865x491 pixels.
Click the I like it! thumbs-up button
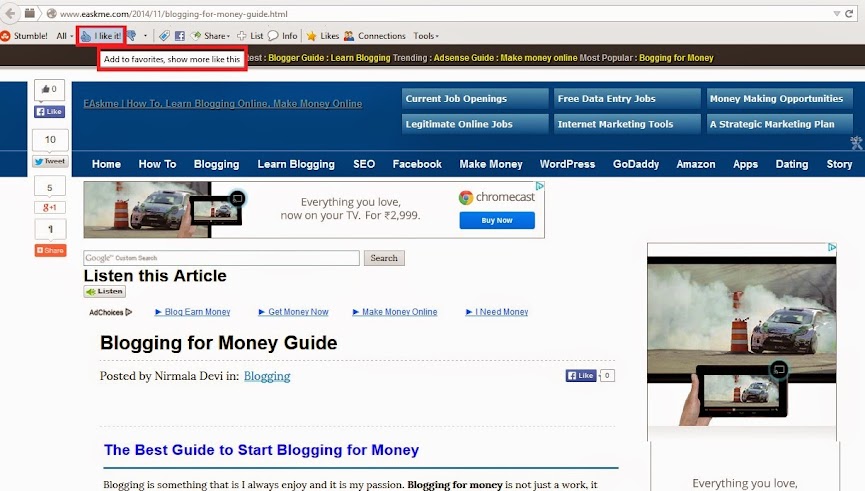[101, 36]
